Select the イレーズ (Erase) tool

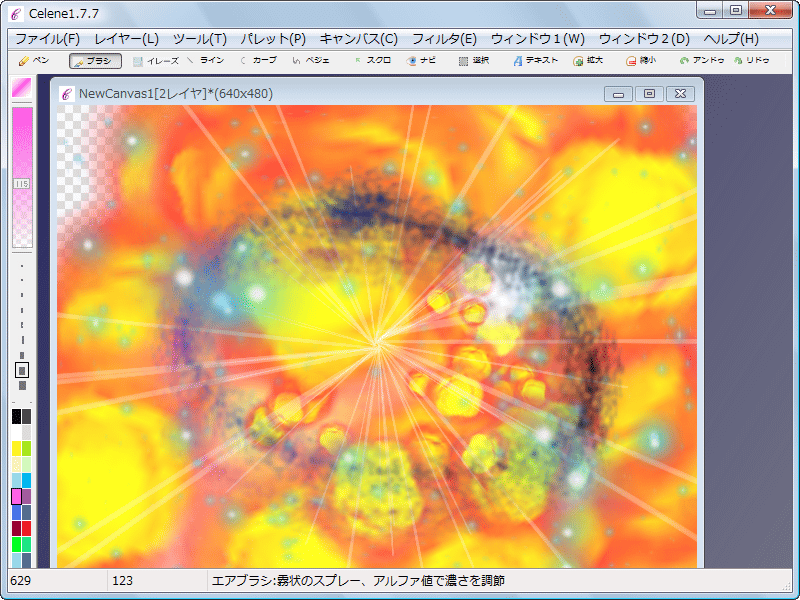click(x=156, y=61)
